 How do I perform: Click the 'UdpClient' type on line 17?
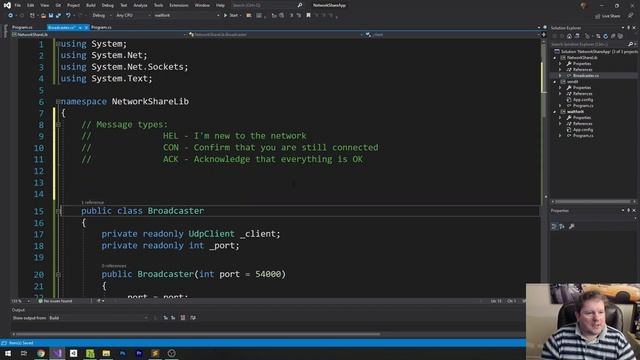pos(211,234)
